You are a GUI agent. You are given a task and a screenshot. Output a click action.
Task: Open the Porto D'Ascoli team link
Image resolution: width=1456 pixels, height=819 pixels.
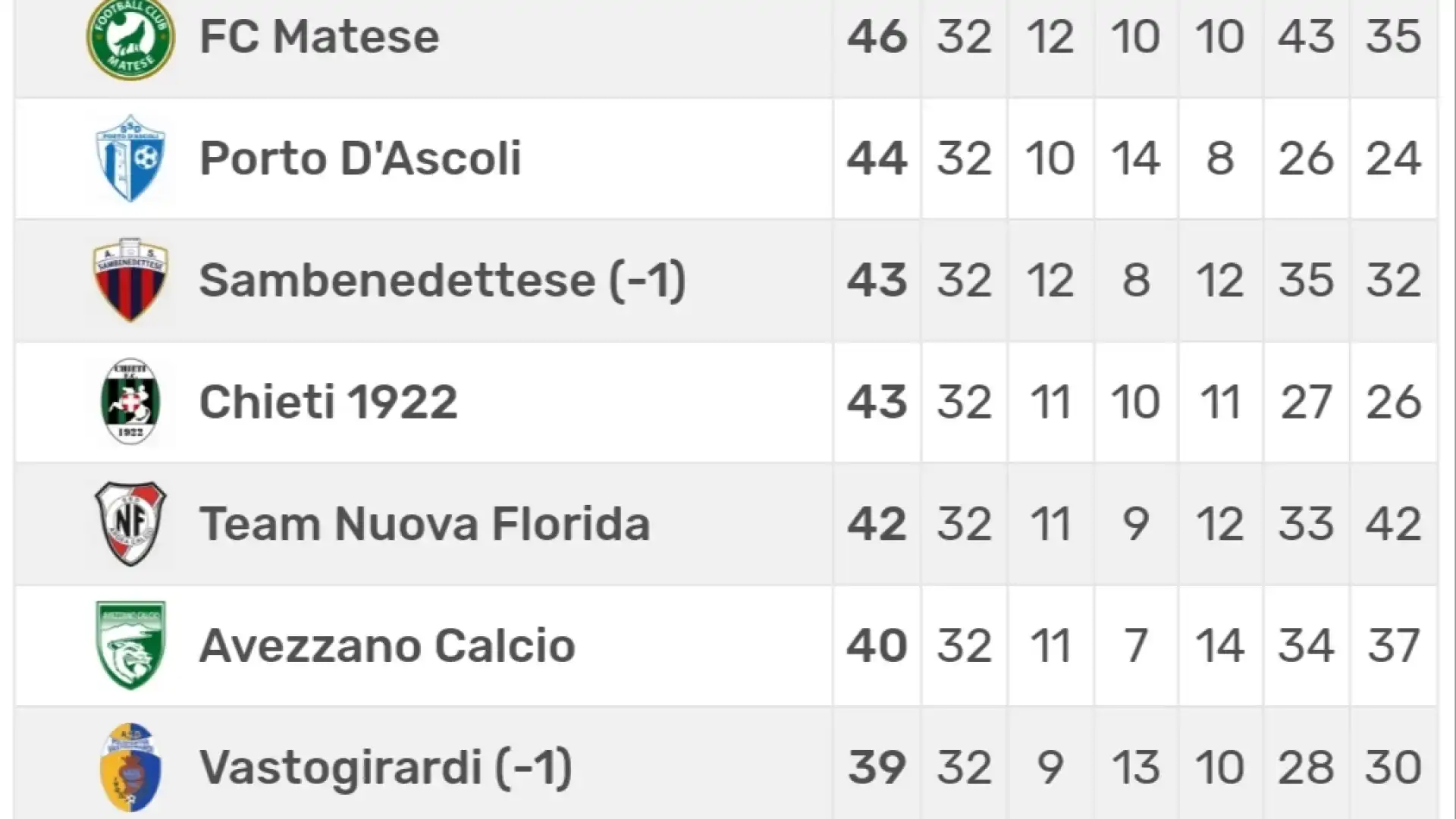(x=360, y=158)
